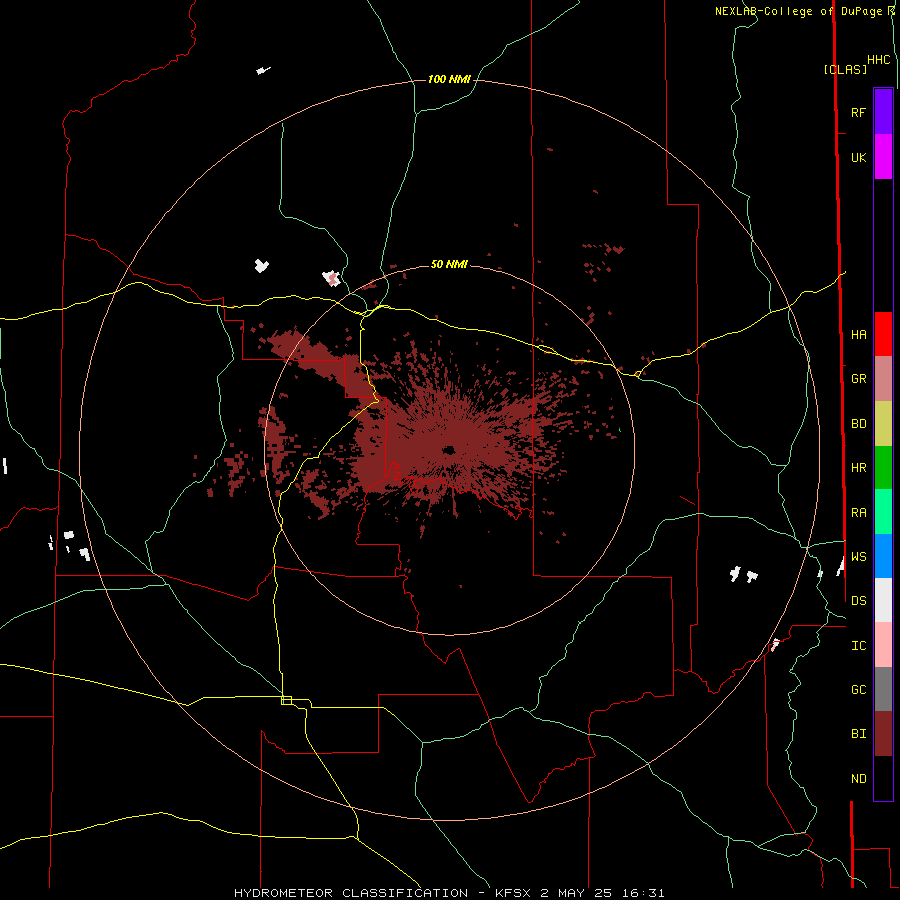This screenshot has height=900, width=900.
Task: Click the Hydrometeor Classification KFSX title text
Action: coord(449,893)
